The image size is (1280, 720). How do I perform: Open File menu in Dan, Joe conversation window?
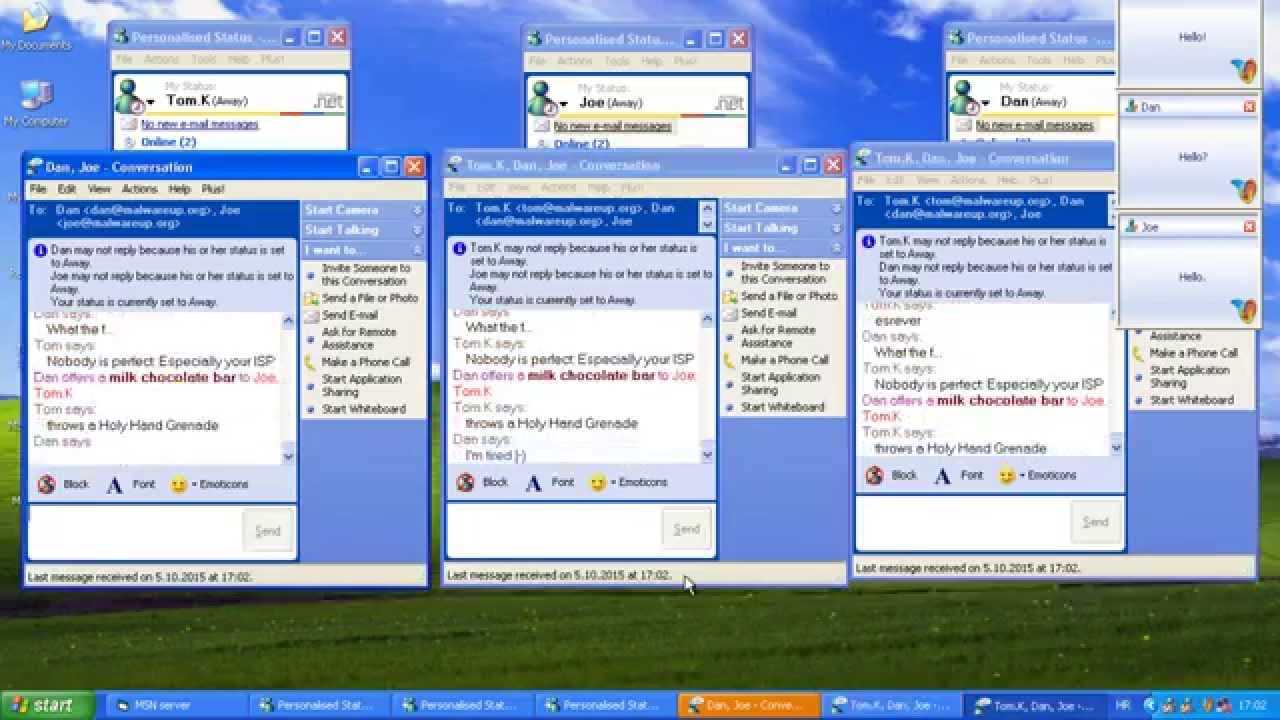37,189
